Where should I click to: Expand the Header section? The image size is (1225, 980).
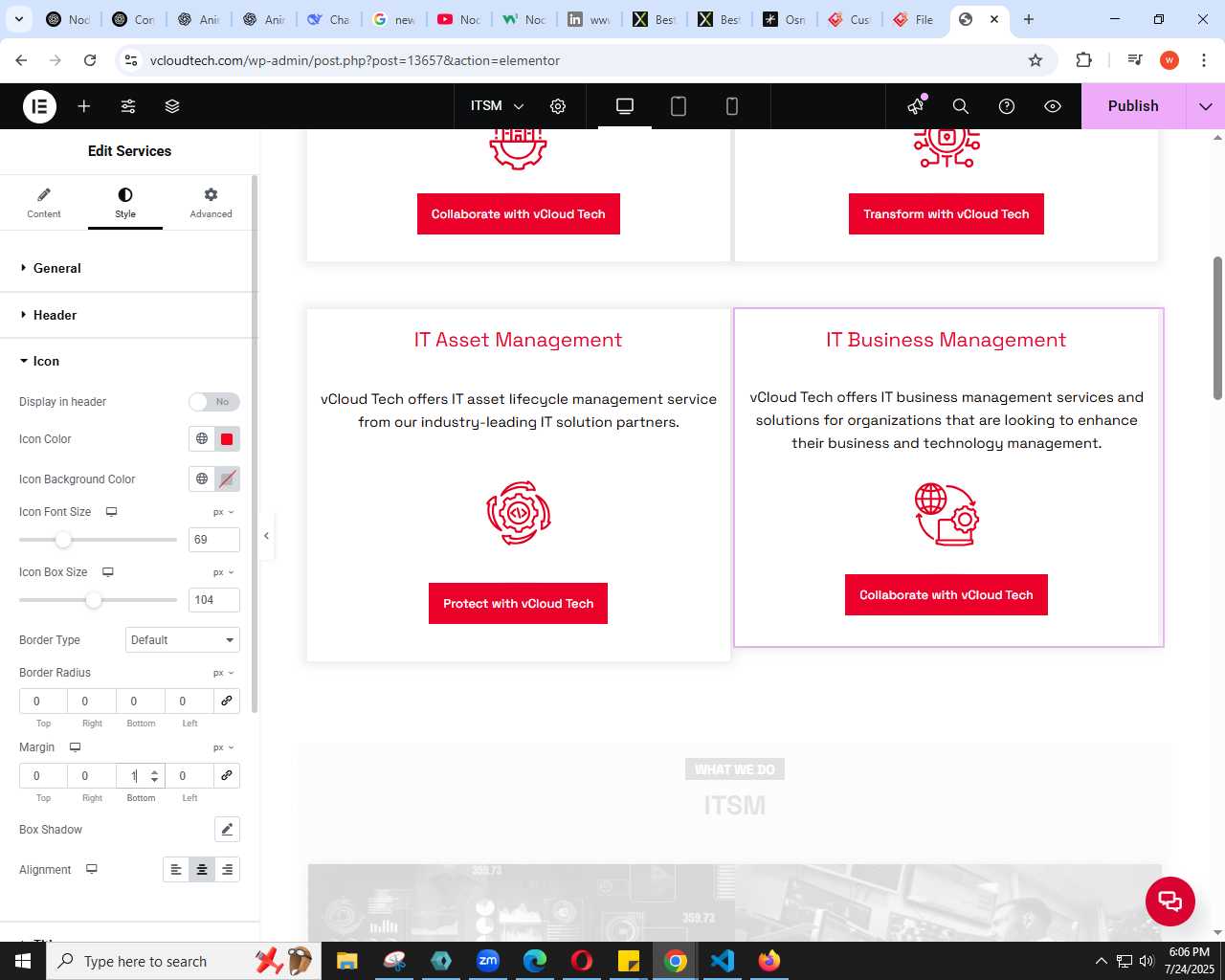pos(129,315)
